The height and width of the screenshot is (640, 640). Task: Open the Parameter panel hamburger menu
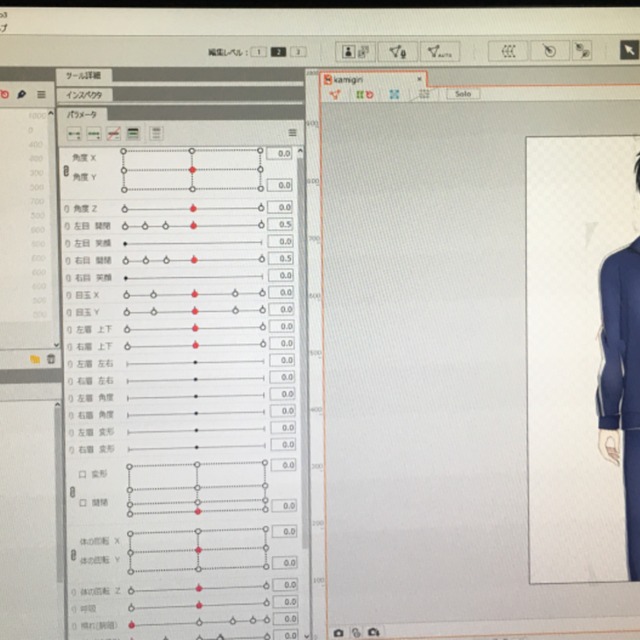pos(292,133)
